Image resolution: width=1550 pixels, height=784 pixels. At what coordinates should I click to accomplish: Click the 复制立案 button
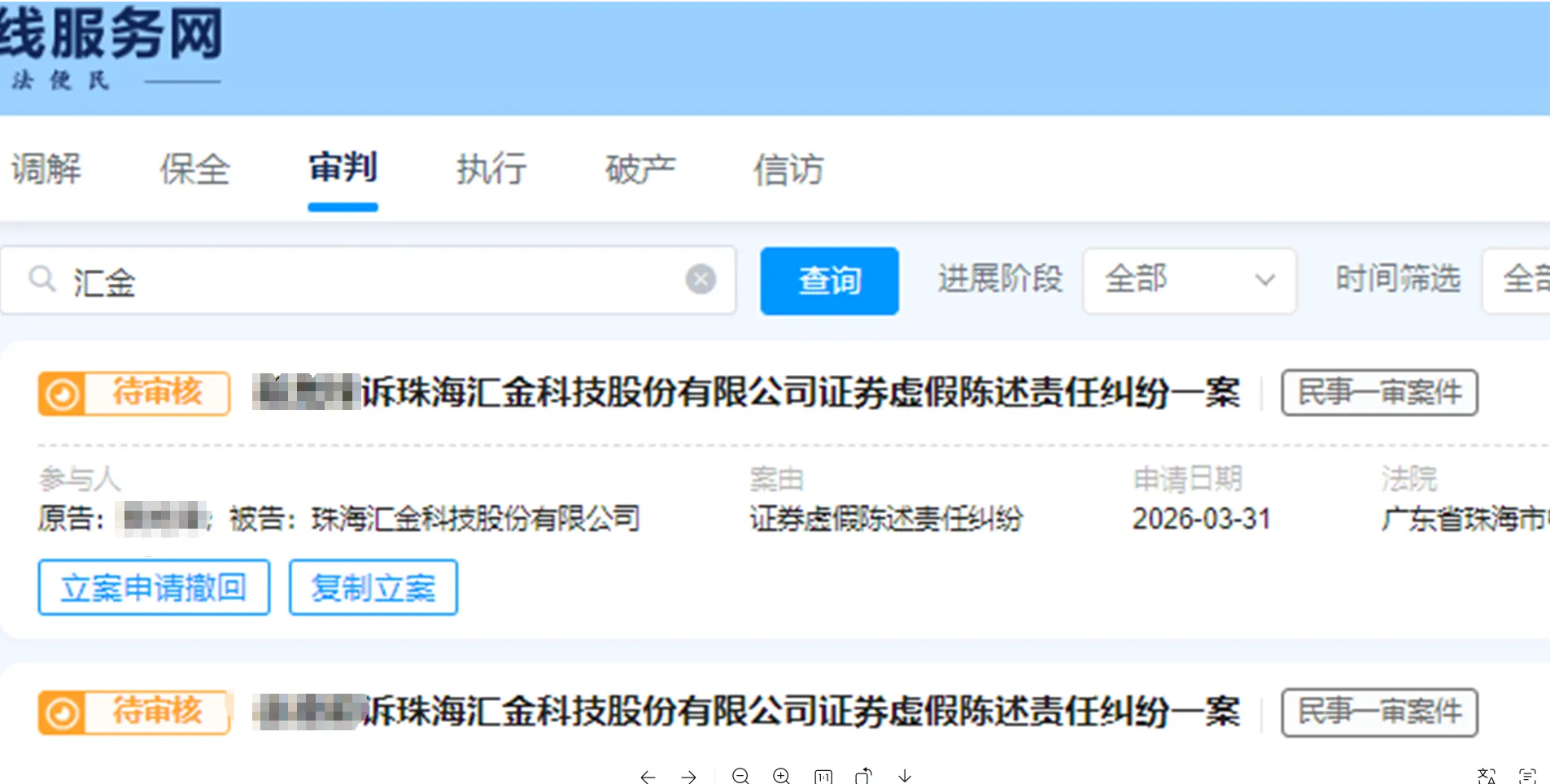point(373,587)
